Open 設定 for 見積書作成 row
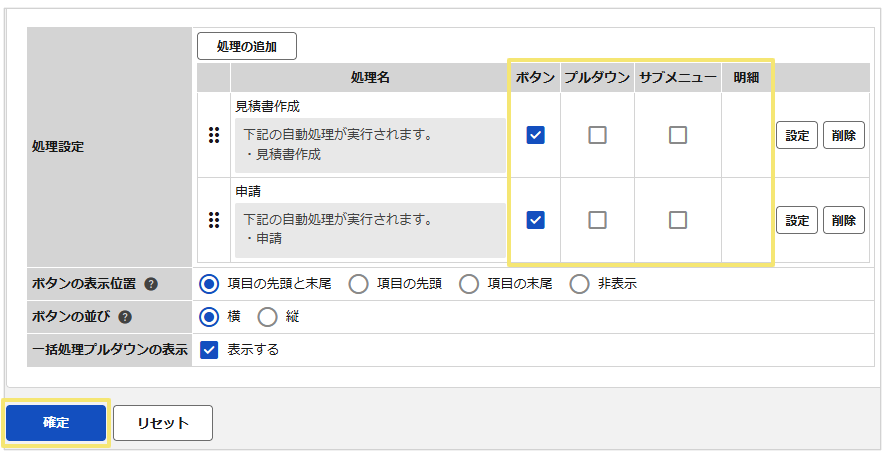This screenshot has height=460, width=888. pos(797,135)
